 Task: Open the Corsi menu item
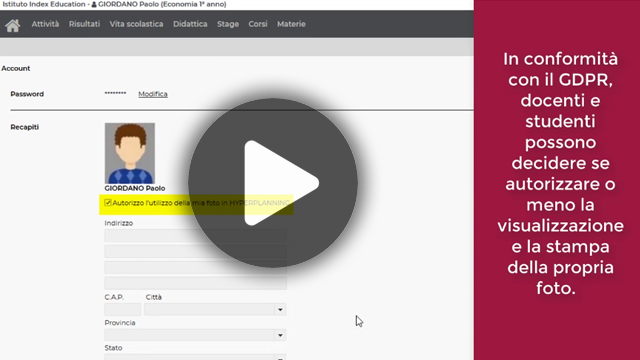(258, 24)
